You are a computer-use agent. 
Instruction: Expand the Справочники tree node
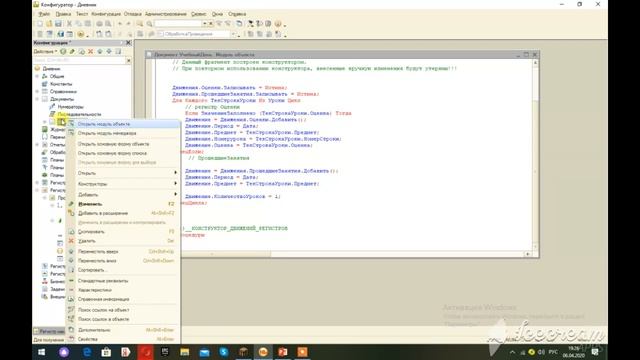[x=37, y=91]
